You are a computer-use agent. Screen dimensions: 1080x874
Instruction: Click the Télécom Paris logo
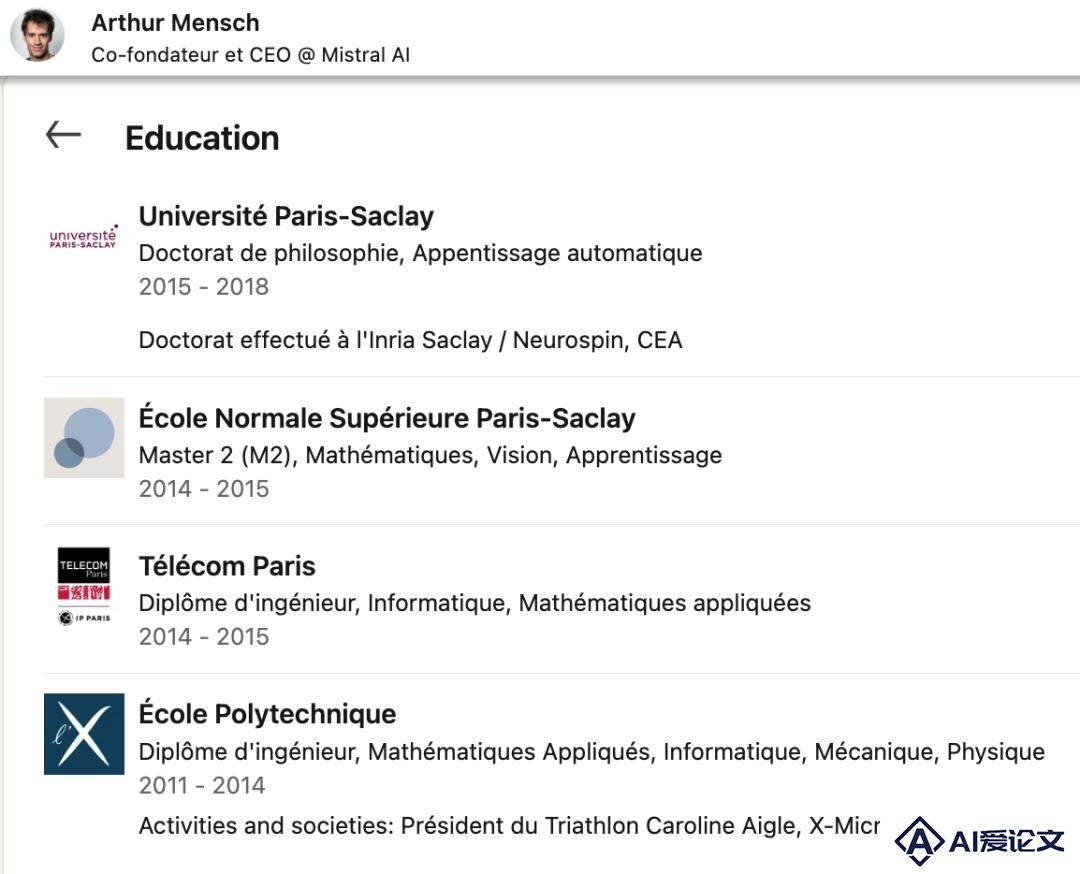[84, 586]
